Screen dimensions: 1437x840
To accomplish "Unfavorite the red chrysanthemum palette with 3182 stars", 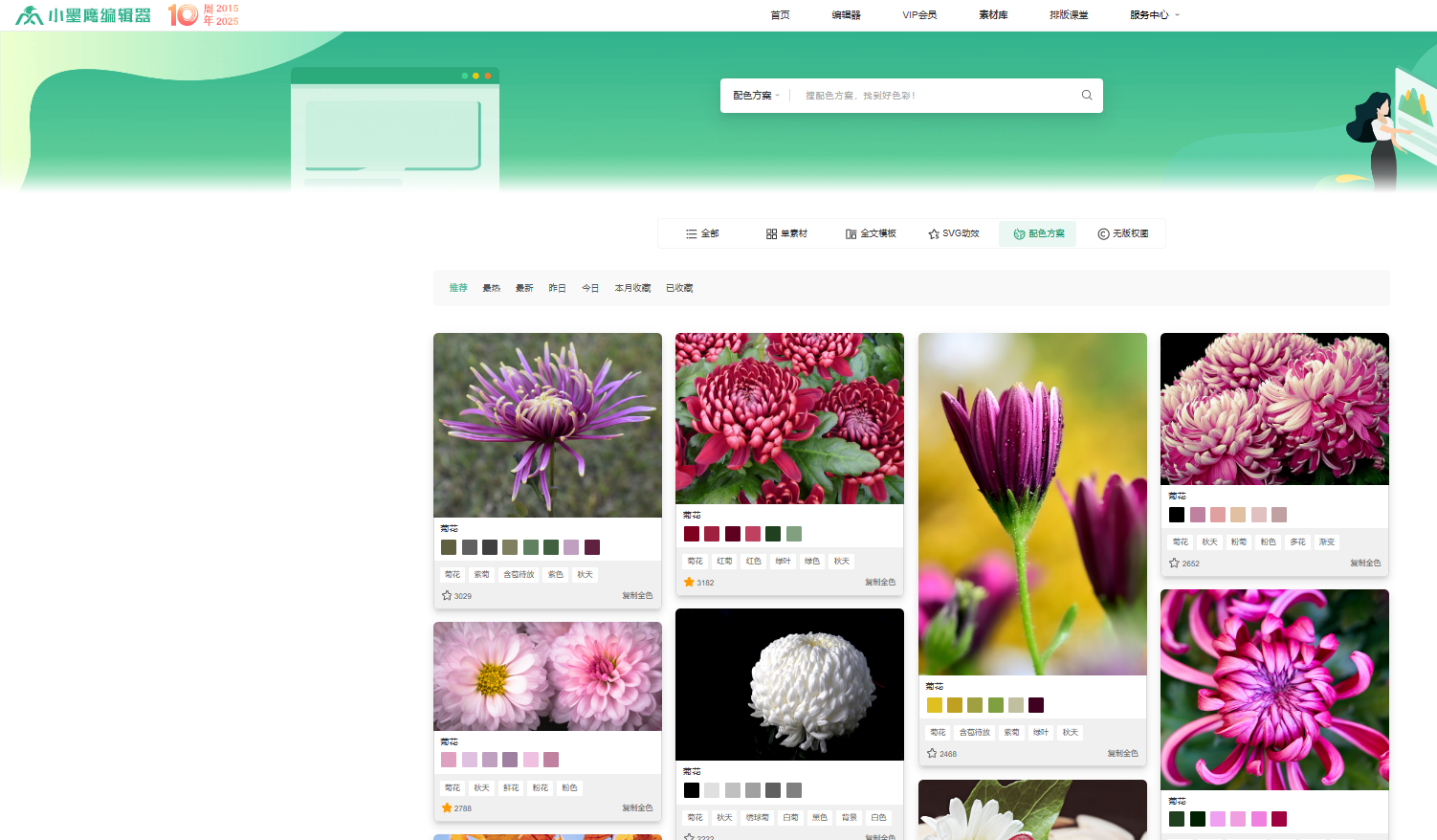I will [689, 582].
